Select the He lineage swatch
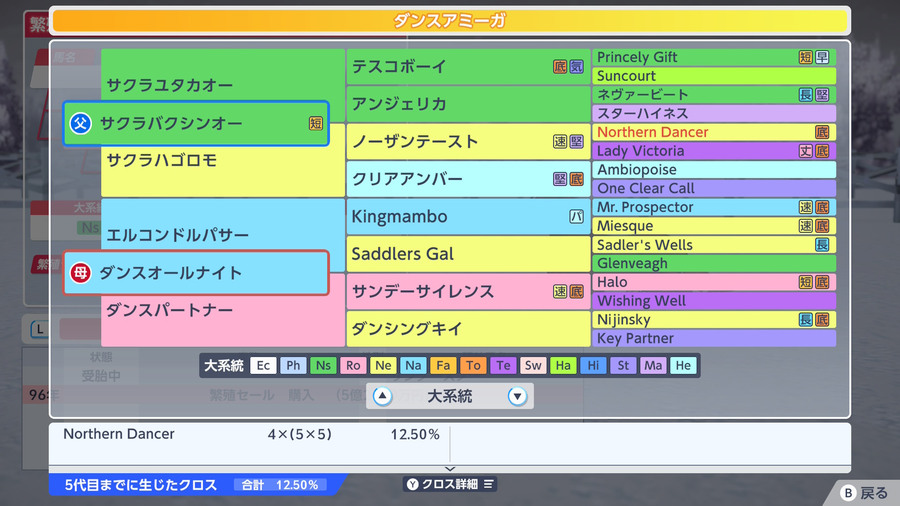The image size is (900, 506). tap(683, 365)
